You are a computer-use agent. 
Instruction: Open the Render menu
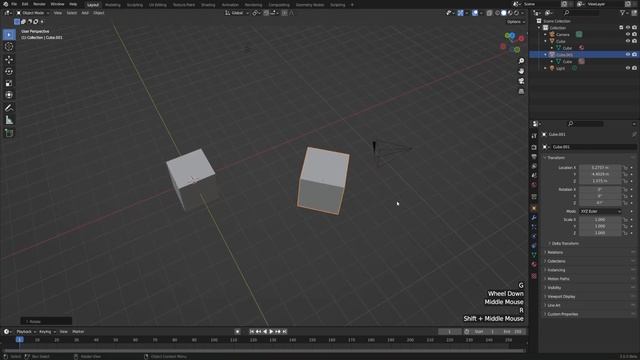39,4
